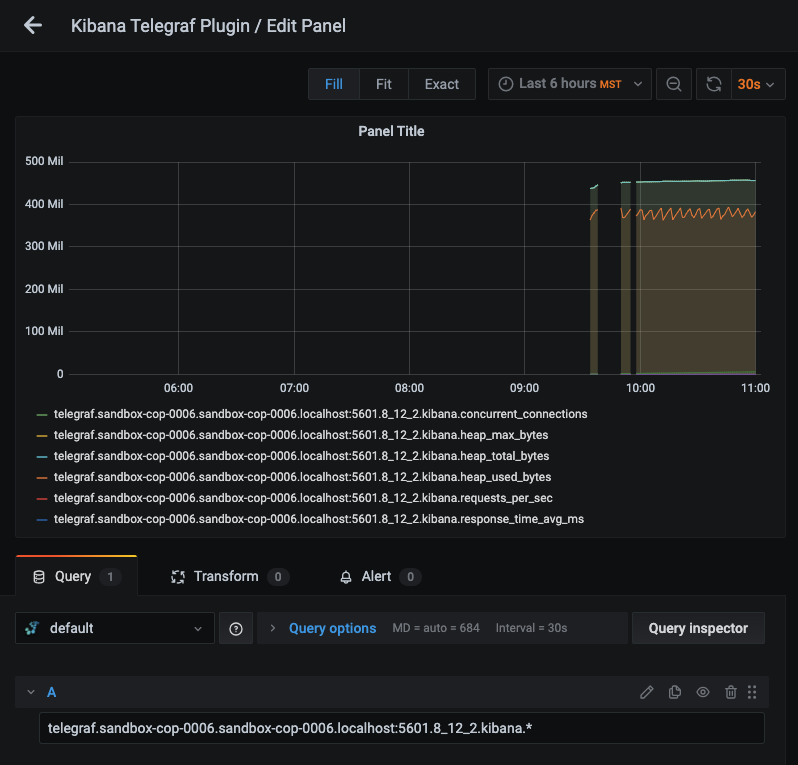Open color picker for heap_total_bytes cyan swatch

point(42,457)
